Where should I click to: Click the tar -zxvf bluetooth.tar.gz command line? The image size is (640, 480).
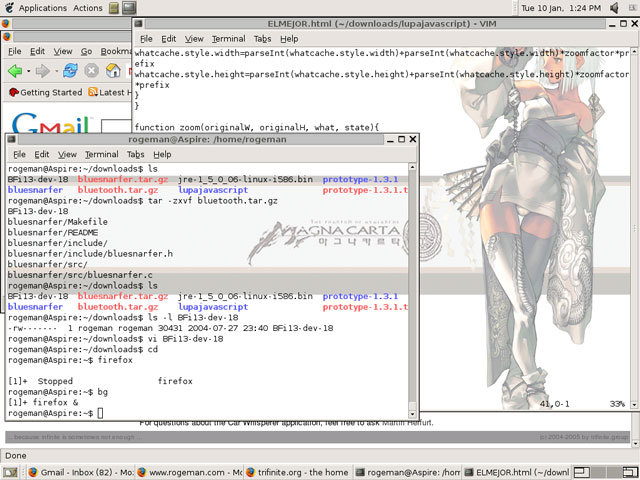[x=143, y=200]
